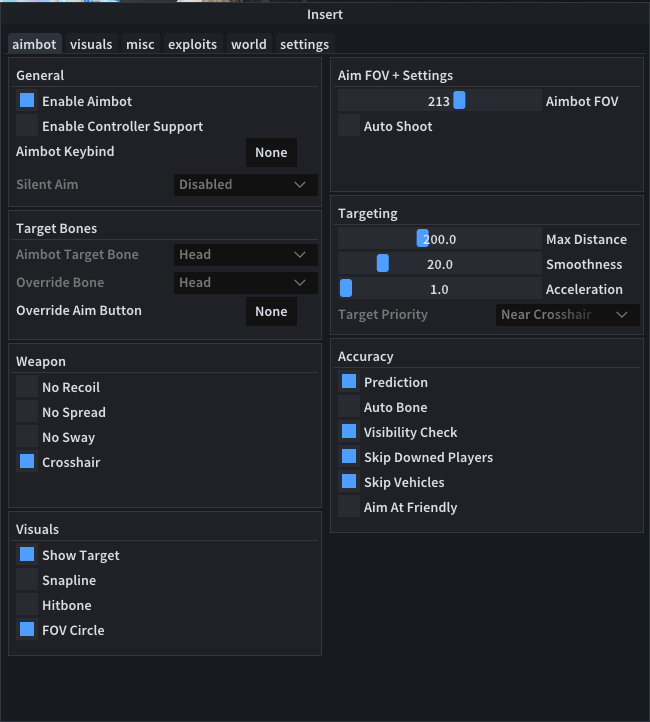Screen dimensions: 650x722
Task: Enable Aim At Friendly checkbox
Action: click(348, 507)
